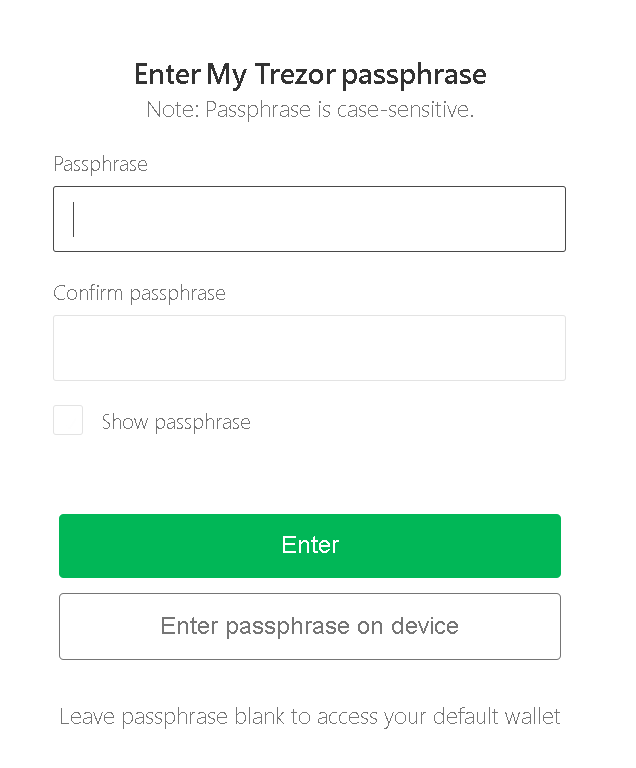This screenshot has height=768, width=636.
Task: Click the "Confirm passphrase" field label
Action: [x=139, y=293]
